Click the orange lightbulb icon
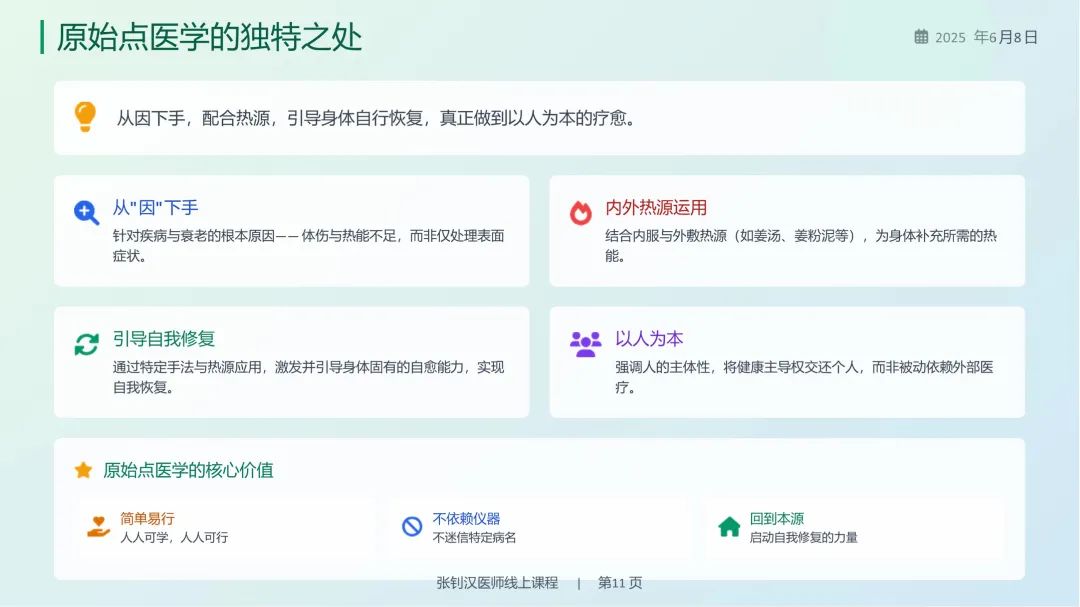This screenshot has height=607, width=1080. pos(85,117)
